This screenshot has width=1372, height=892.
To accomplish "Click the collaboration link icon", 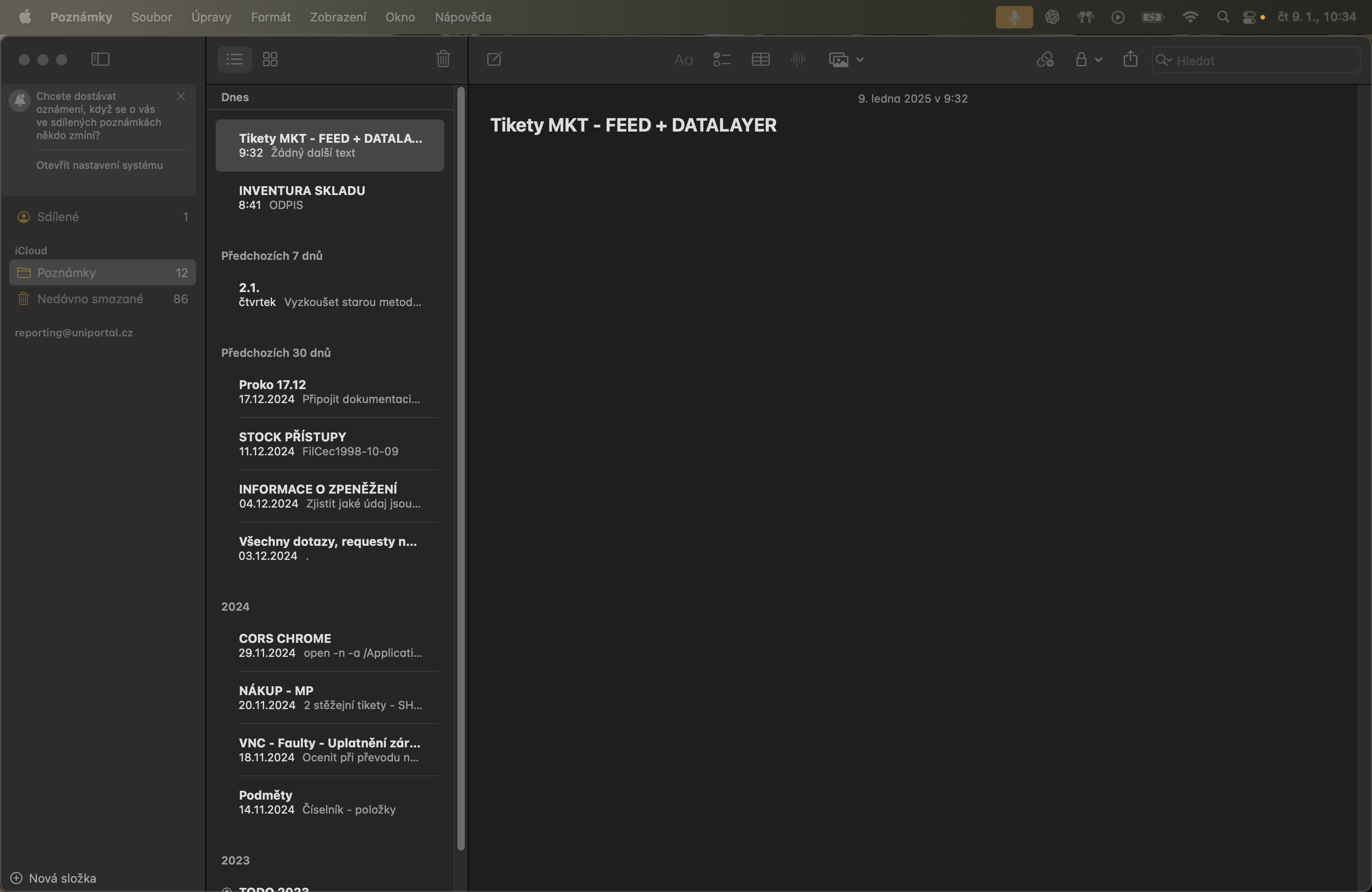I will click(x=1045, y=59).
